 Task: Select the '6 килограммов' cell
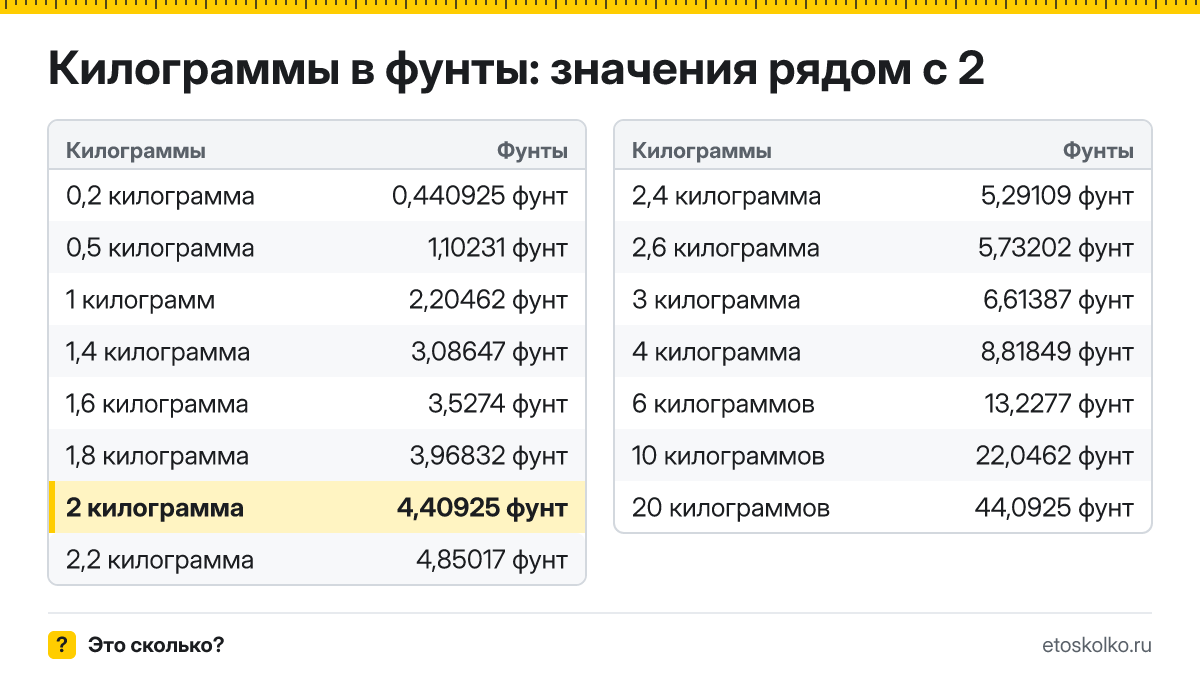pyautogui.click(x=723, y=404)
